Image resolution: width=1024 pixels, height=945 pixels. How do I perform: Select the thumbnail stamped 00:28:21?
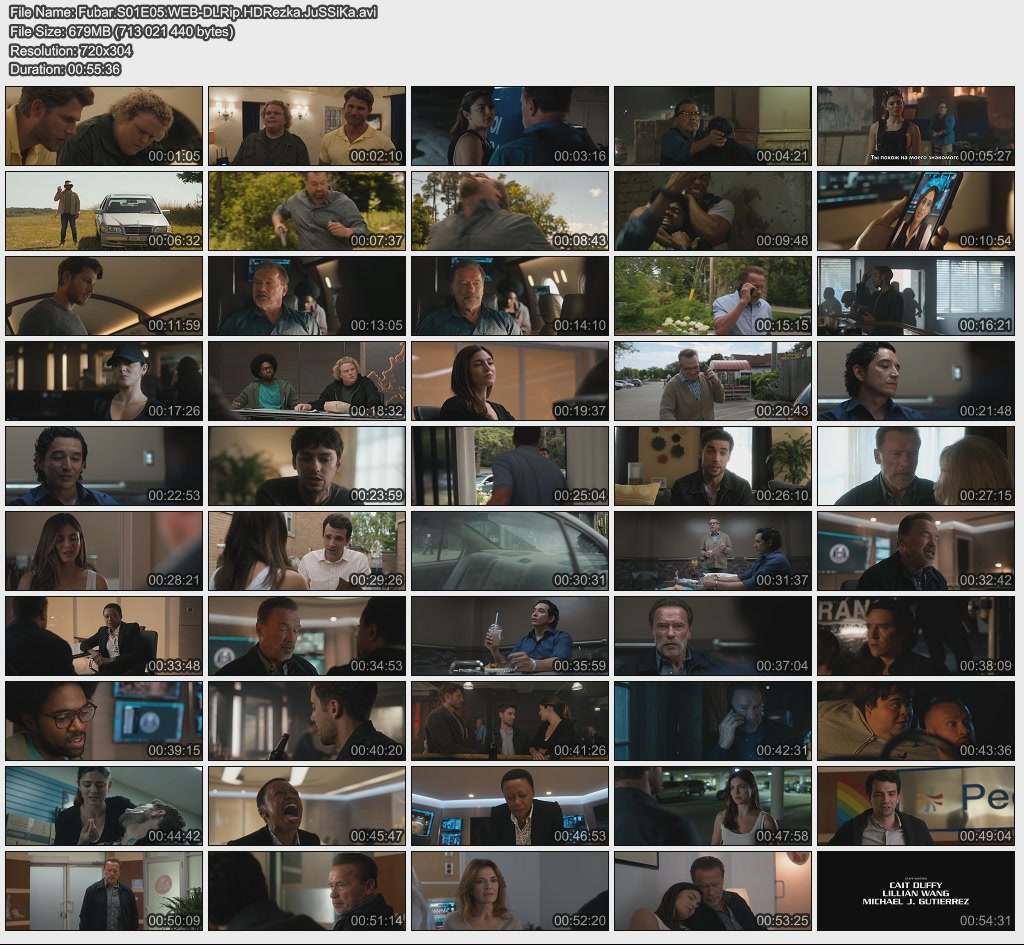click(104, 551)
